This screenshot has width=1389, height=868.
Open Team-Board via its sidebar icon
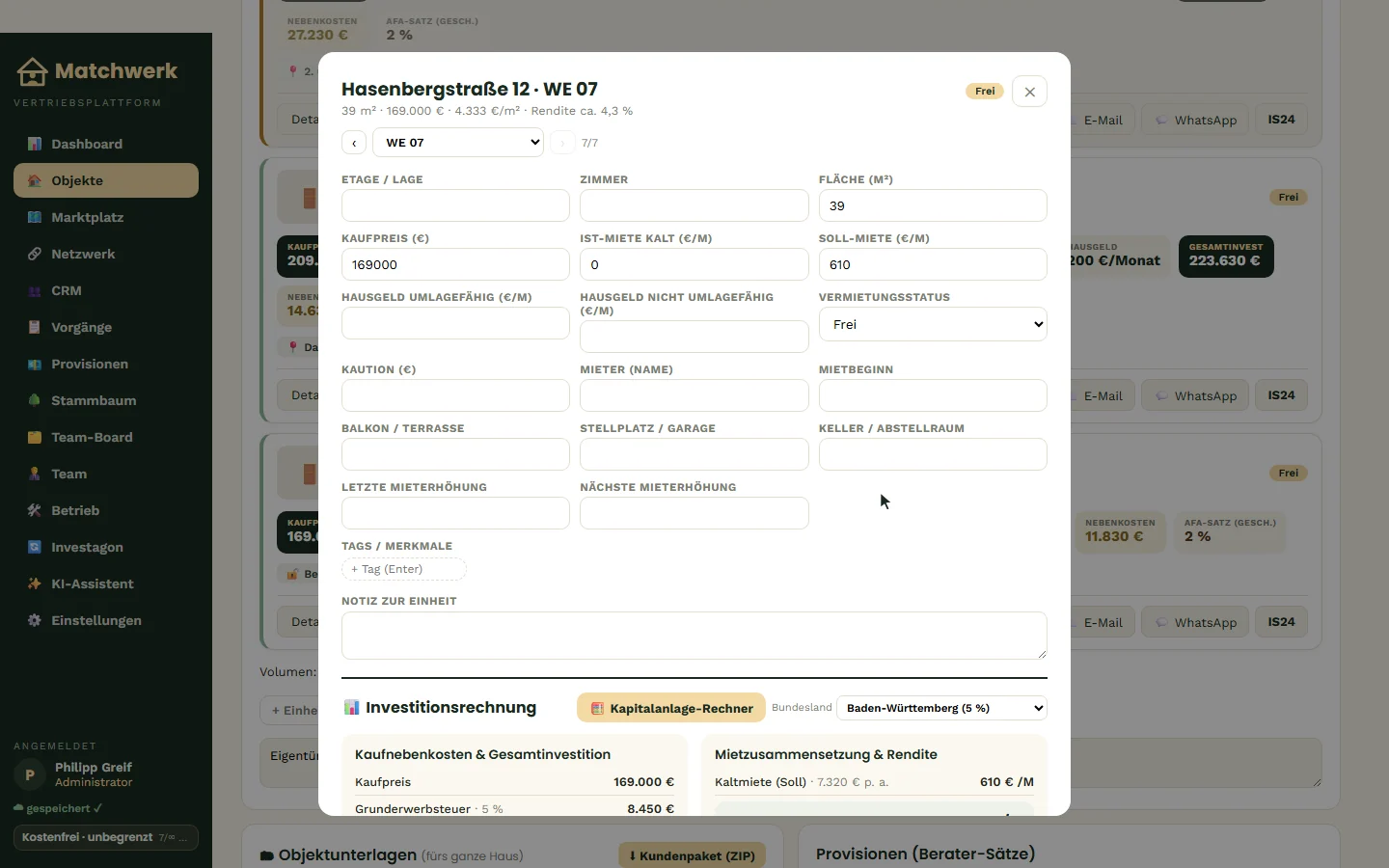[x=35, y=437]
